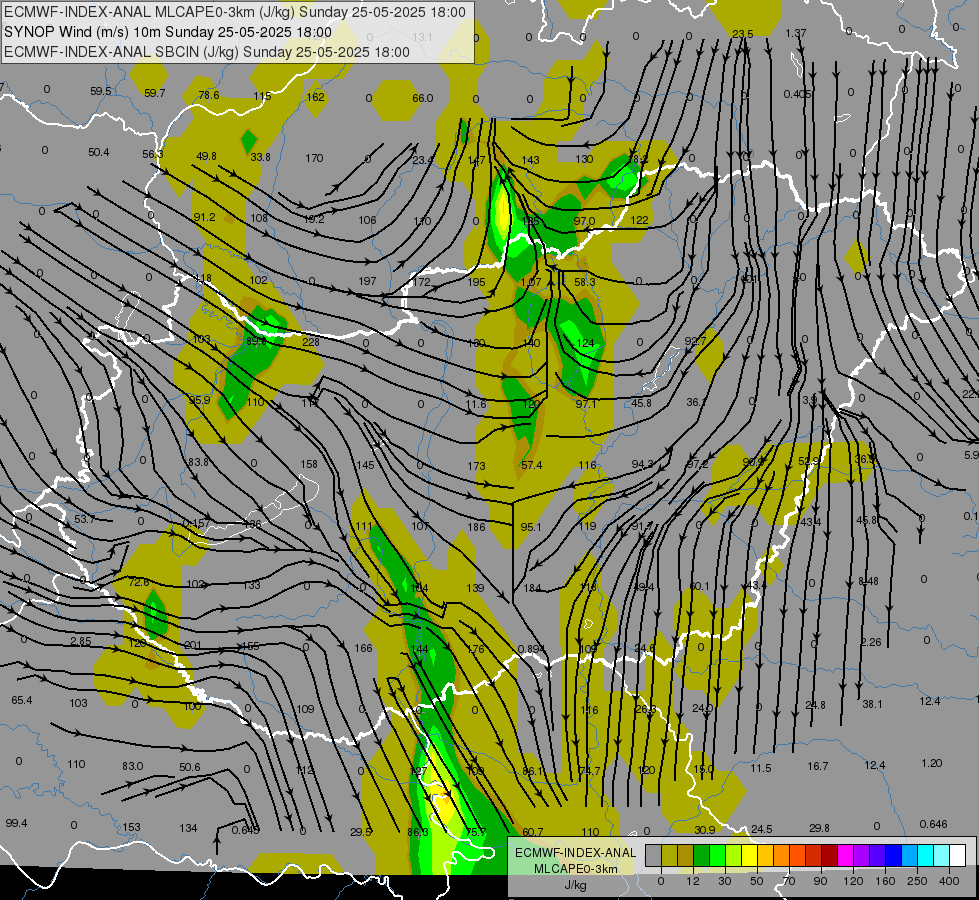Image resolution: width=979 pixels, height=900 pixels.
Task: Select the map value 50.4
Action: pos(99,152)
